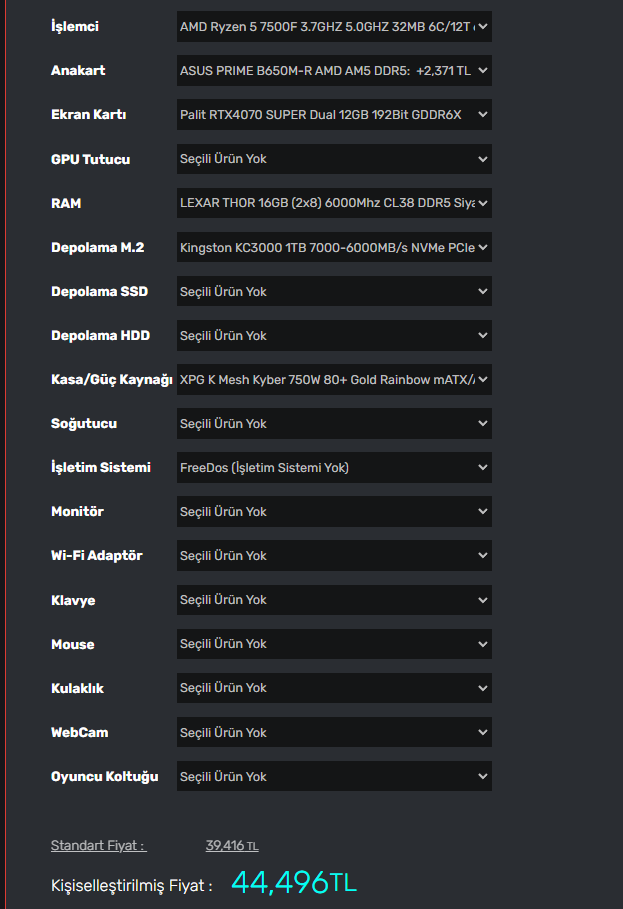Open the Depolama M.2 Kingston dropdown
Viewport: 623px width, 909px height.
pyautogui.click(x=334, y=248)
